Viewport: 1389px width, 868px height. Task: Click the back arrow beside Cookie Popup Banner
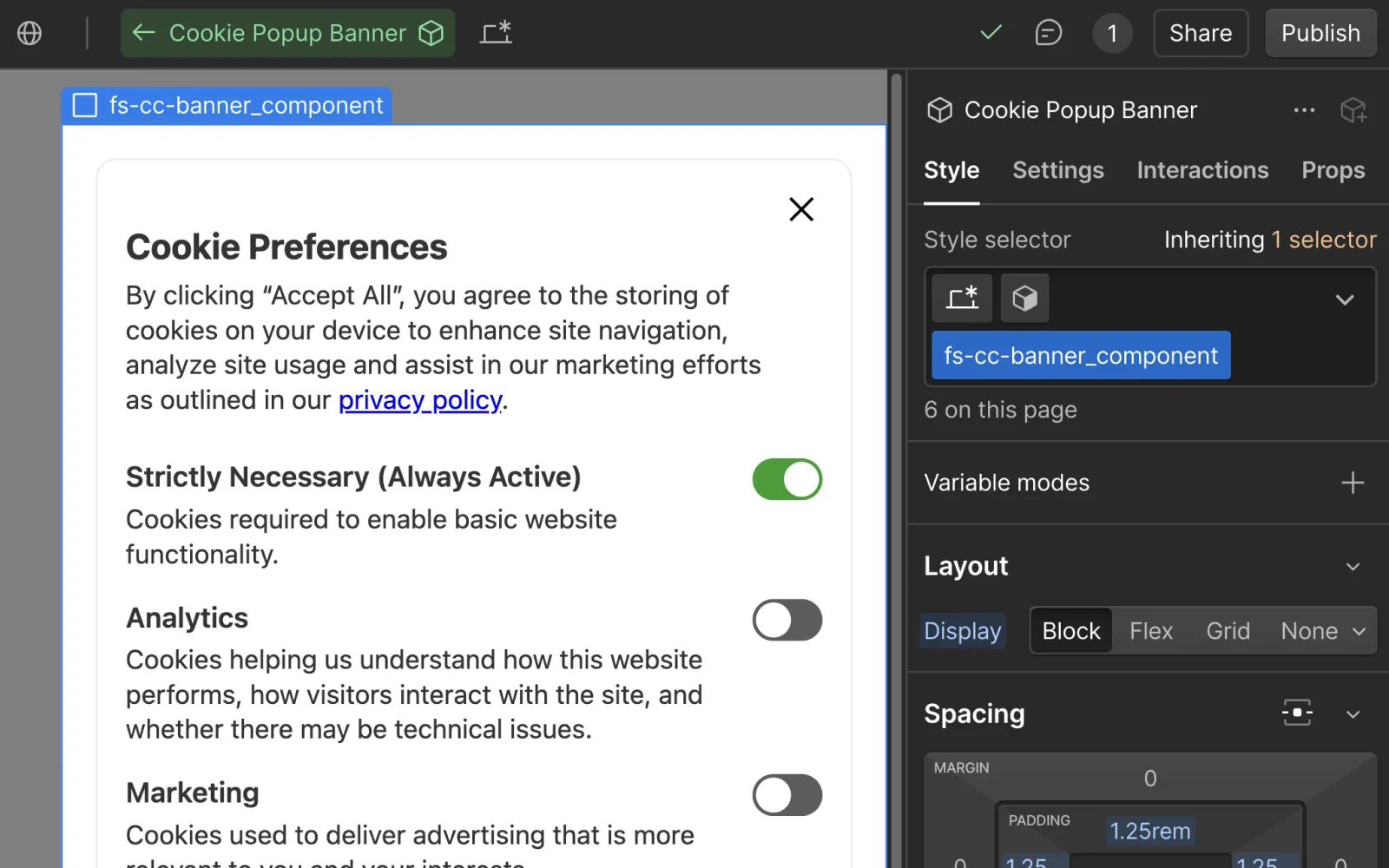[143, 33]
